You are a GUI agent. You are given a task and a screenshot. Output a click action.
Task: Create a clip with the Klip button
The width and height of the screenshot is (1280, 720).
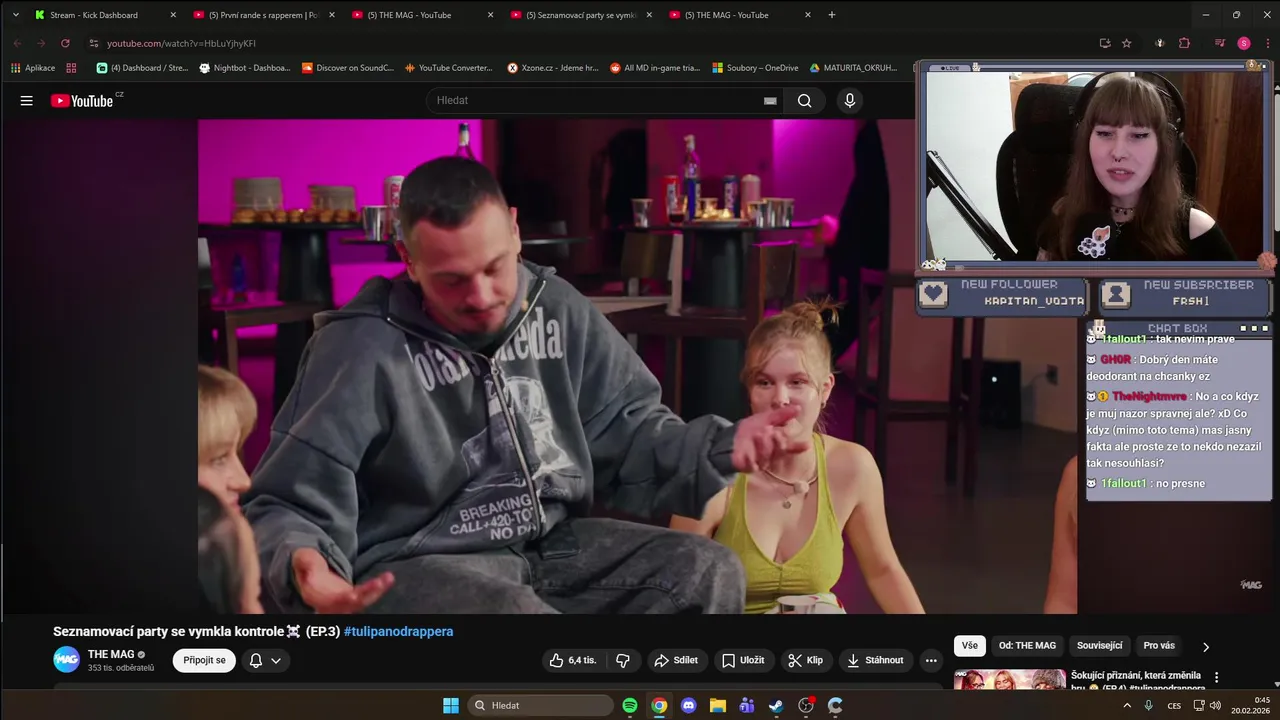[805, 660]
